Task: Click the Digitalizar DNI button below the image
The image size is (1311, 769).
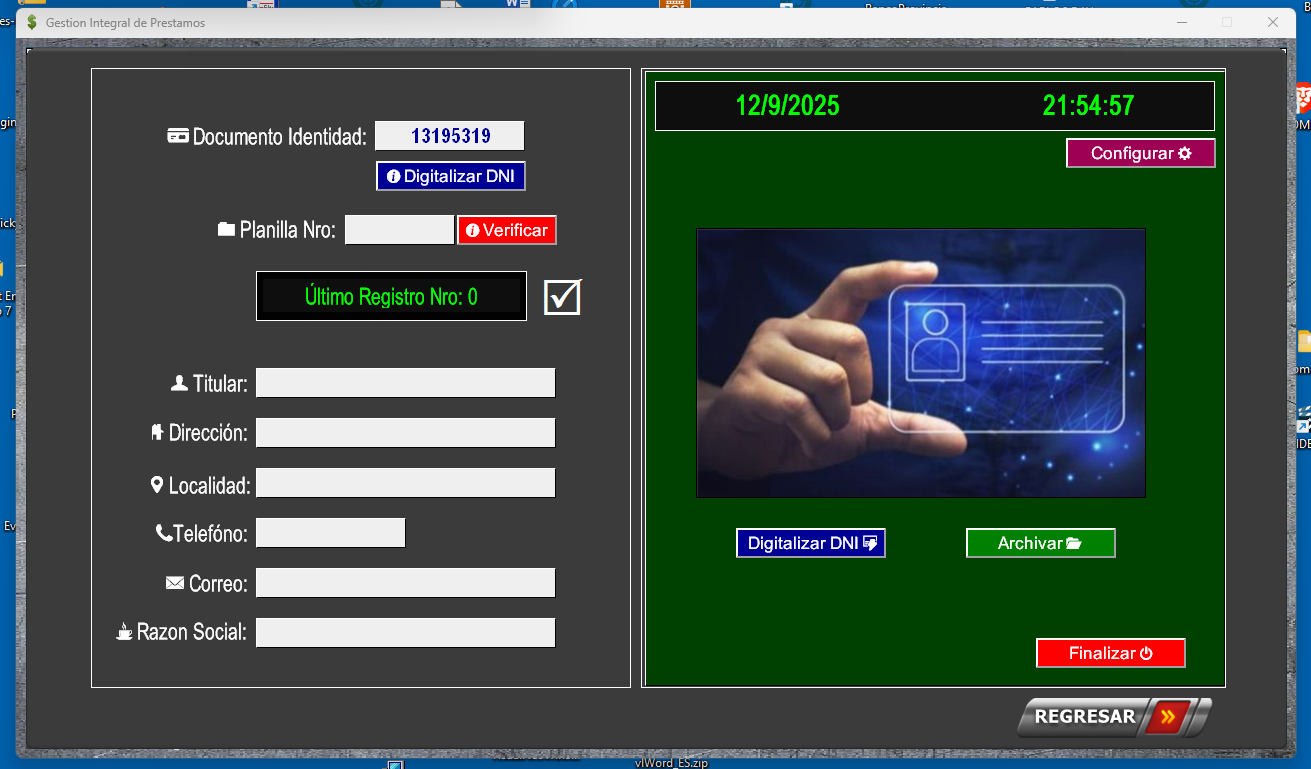Action: point(811,543)
